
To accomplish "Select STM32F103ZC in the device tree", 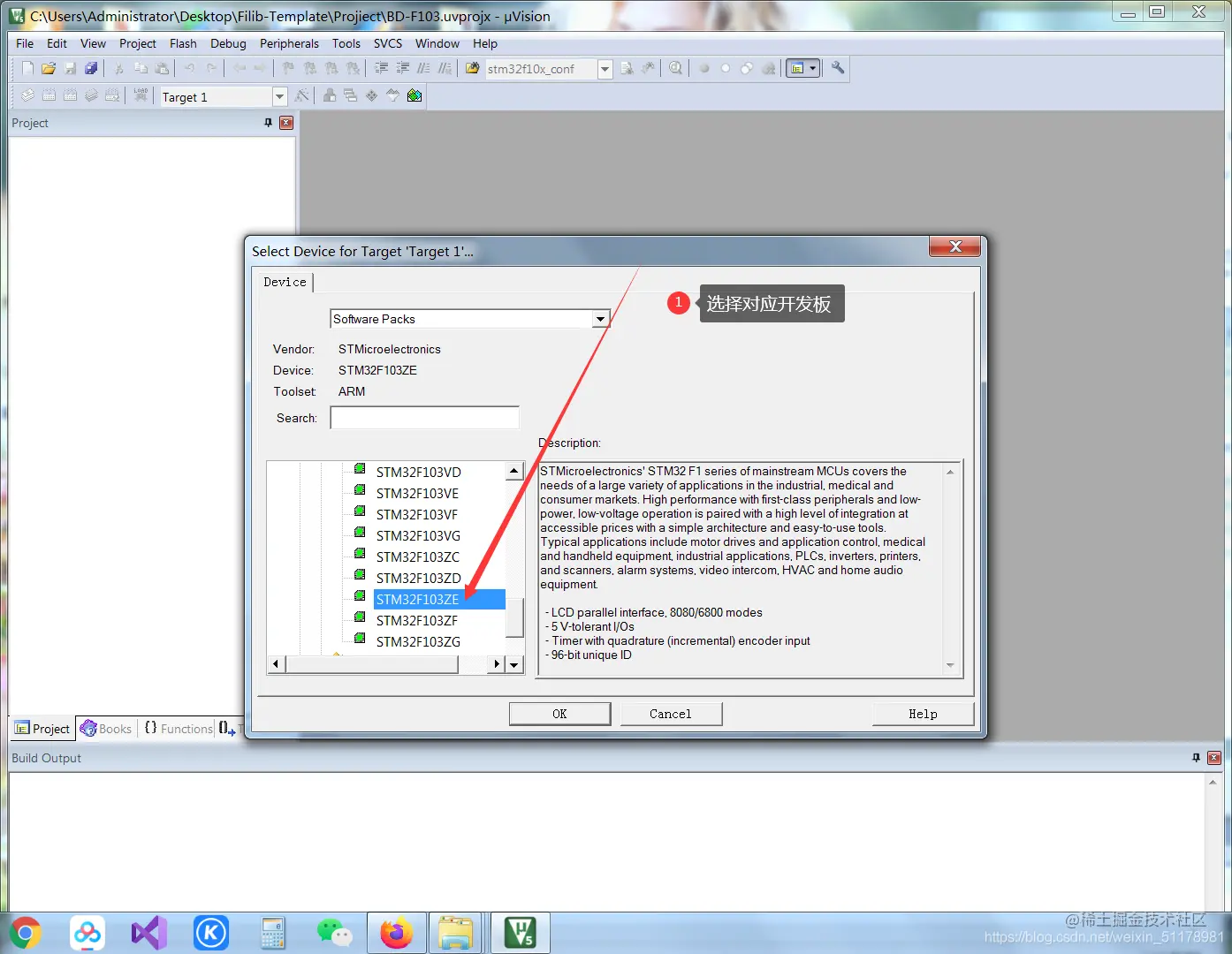I will coord(417,556).
